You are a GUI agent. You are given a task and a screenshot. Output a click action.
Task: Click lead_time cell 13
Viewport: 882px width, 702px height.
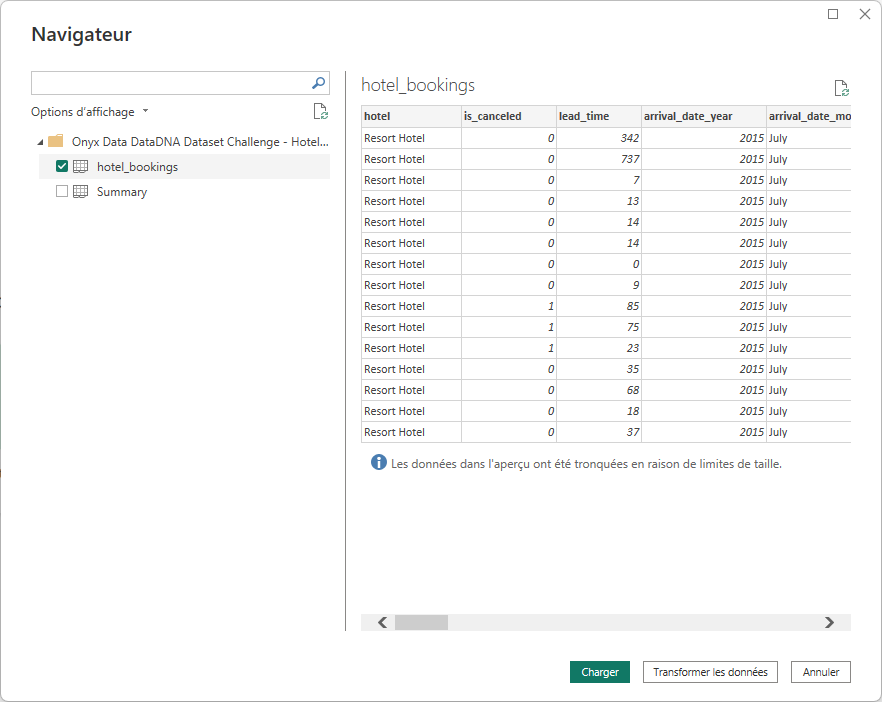pos(599,201)
